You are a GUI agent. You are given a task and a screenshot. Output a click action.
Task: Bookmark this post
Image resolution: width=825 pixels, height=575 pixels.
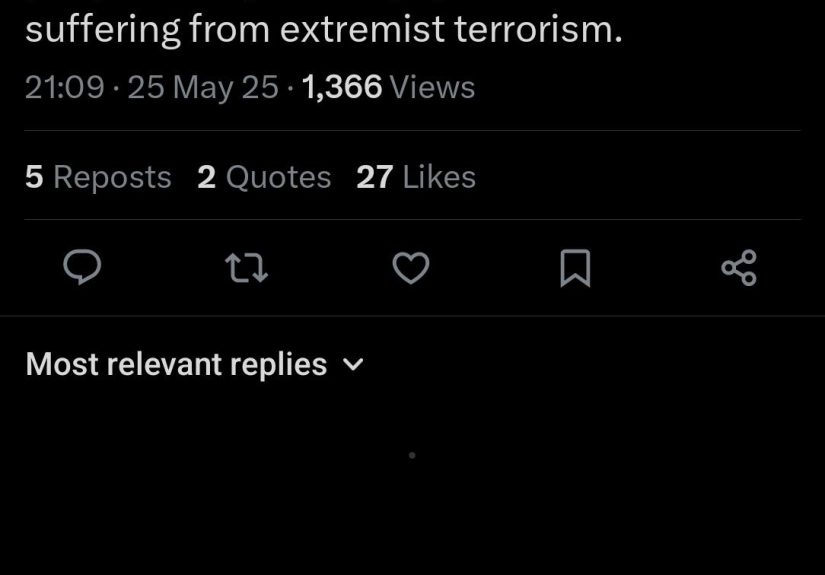tap(575, 267)
